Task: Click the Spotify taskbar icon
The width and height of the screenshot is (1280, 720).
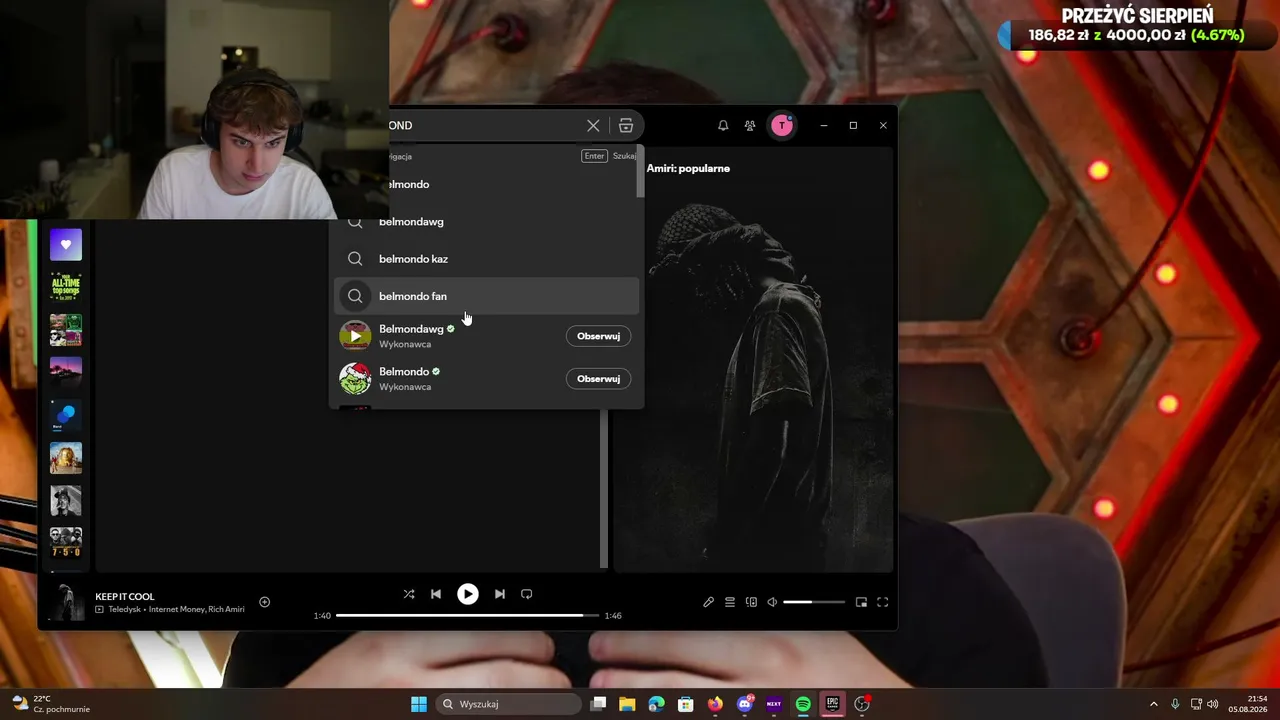Action: (x=803, y=704)
